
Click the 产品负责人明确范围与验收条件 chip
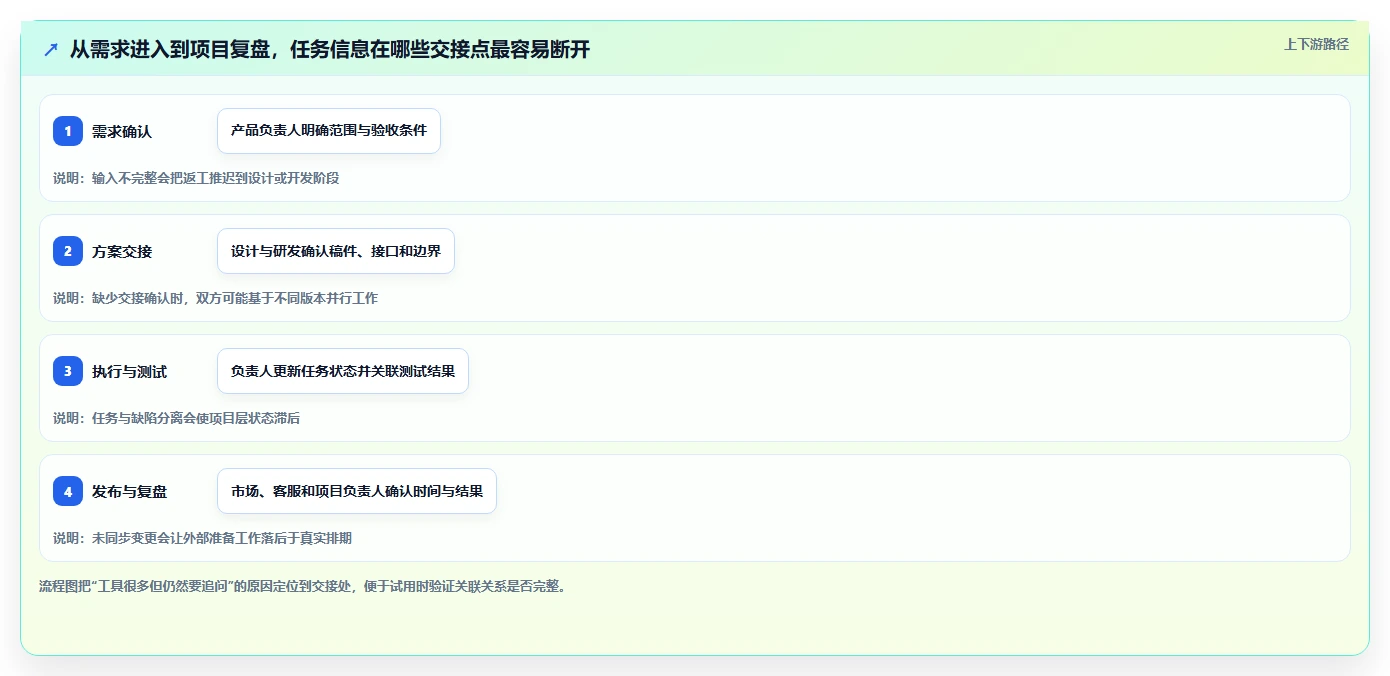[x=329, y=131]
